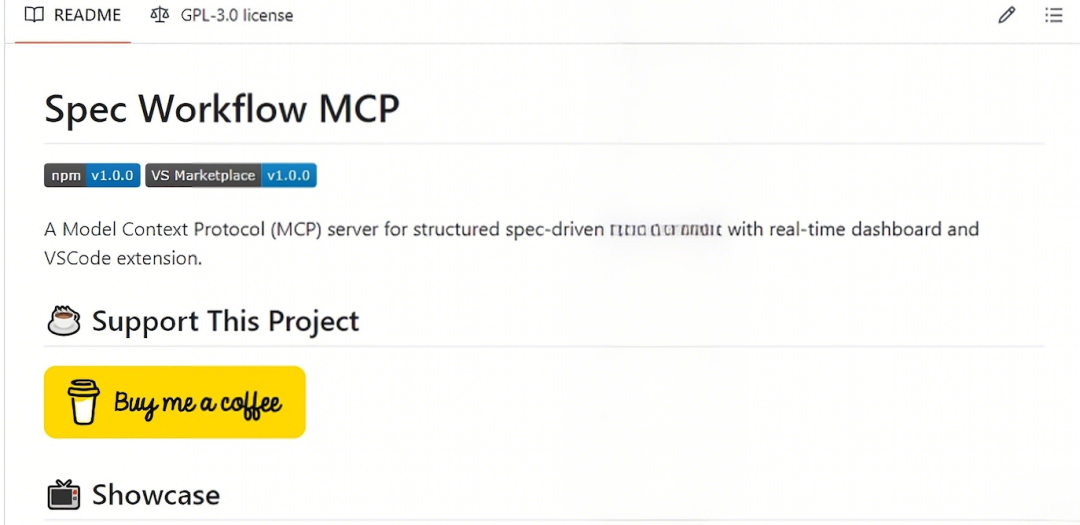The width and height of the screenshot is (1080, 525).
Task: Click the VSCode extension text
Action: (122, 258)
